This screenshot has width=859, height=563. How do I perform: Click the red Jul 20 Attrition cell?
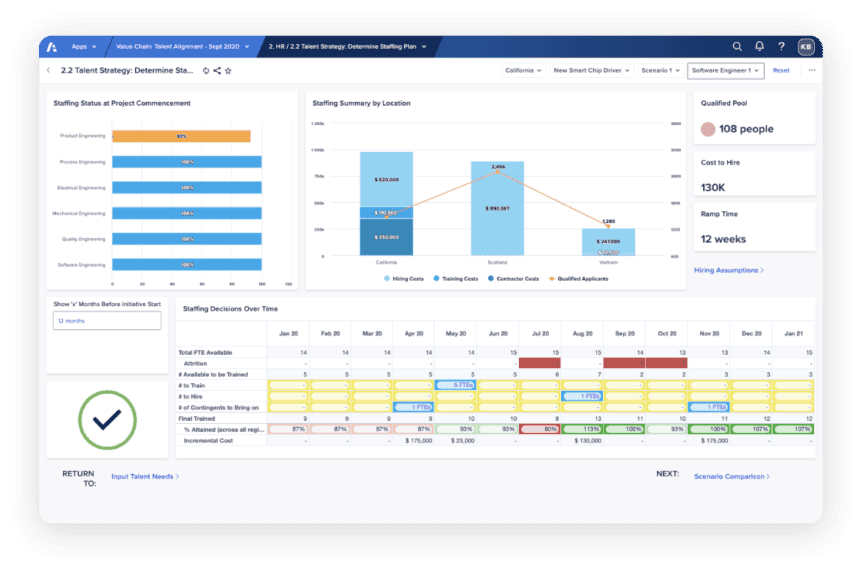[540, 363]
